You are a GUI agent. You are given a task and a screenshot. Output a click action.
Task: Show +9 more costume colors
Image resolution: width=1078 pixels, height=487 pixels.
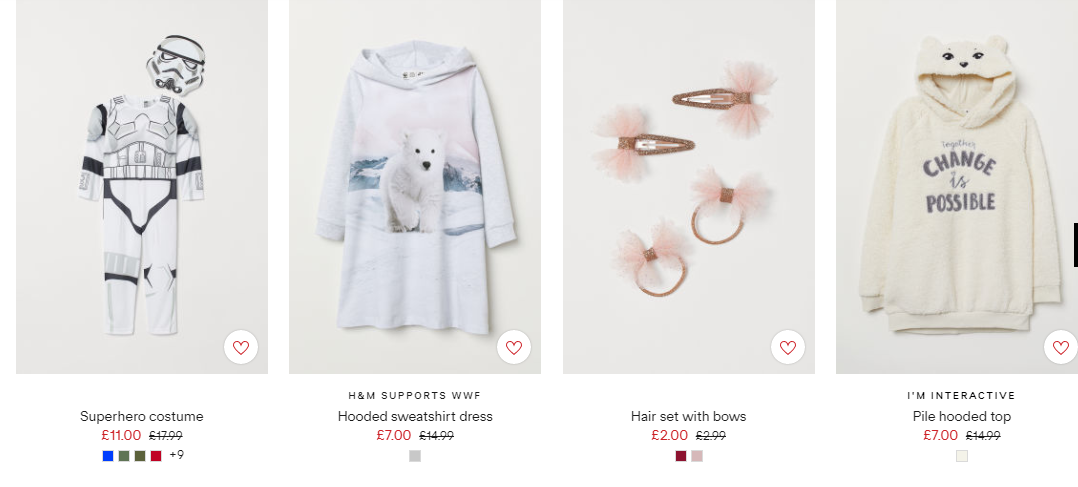177,455
